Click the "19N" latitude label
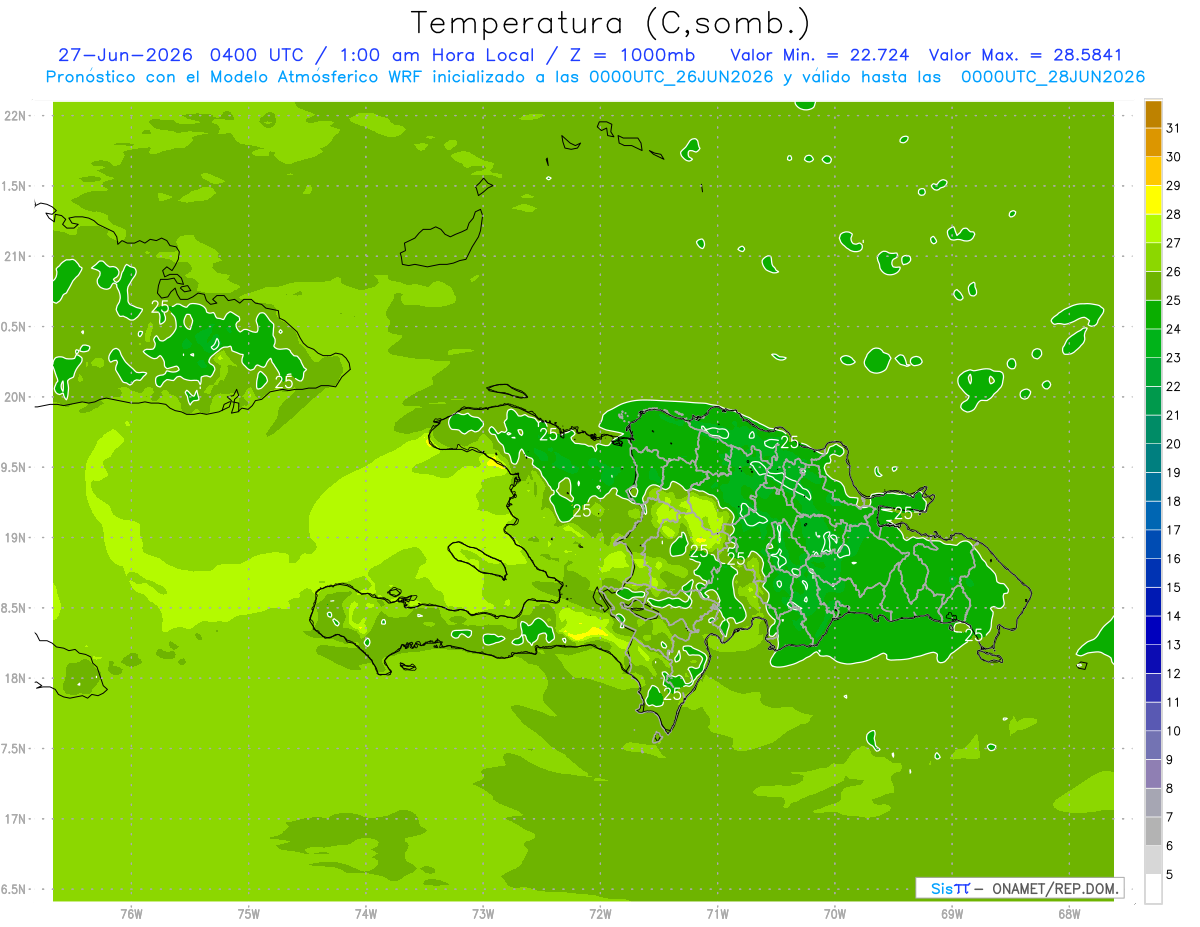This screenshot has width=1200, height=927. [15, 537]
